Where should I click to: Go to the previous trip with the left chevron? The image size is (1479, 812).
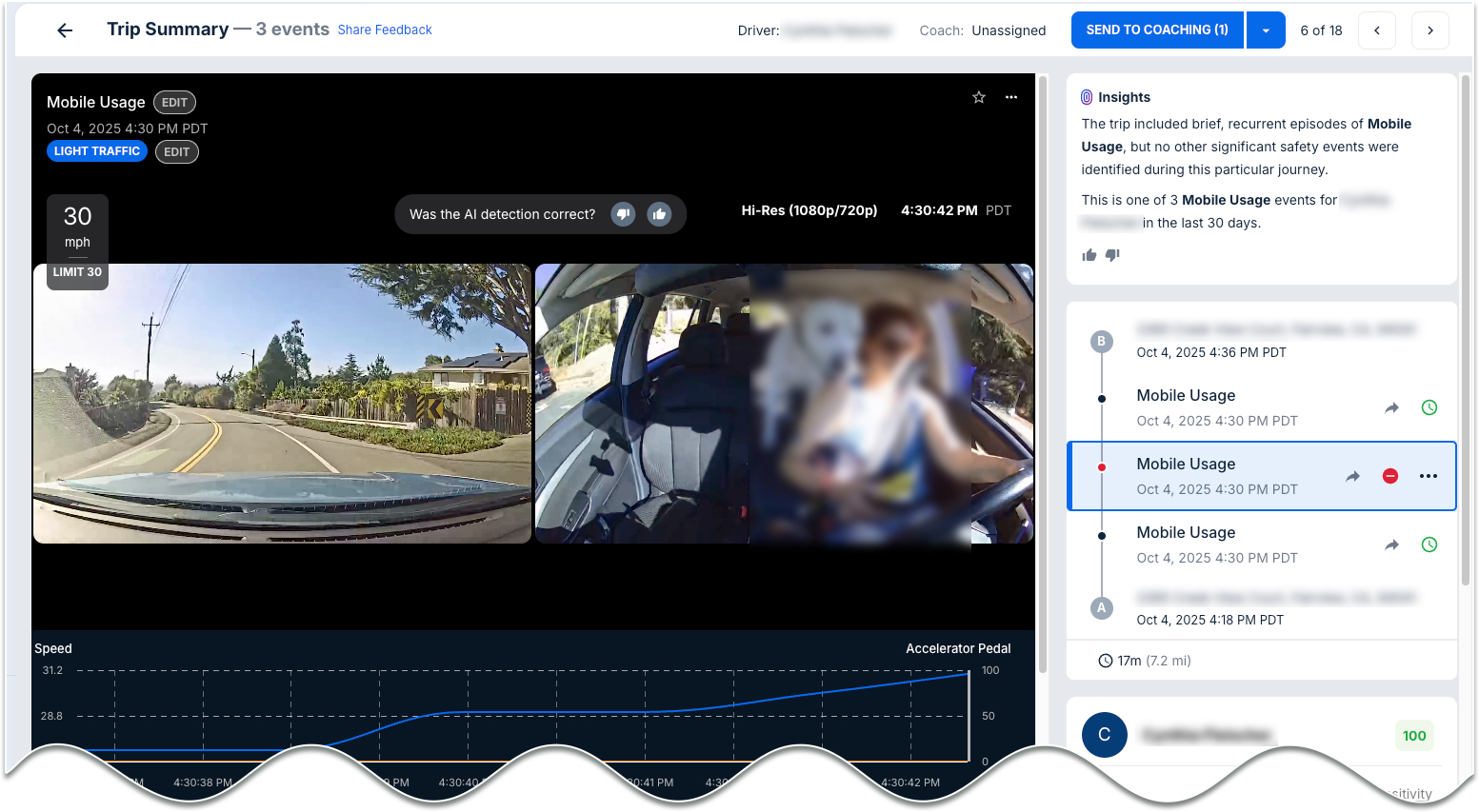tap(1376, 30)
